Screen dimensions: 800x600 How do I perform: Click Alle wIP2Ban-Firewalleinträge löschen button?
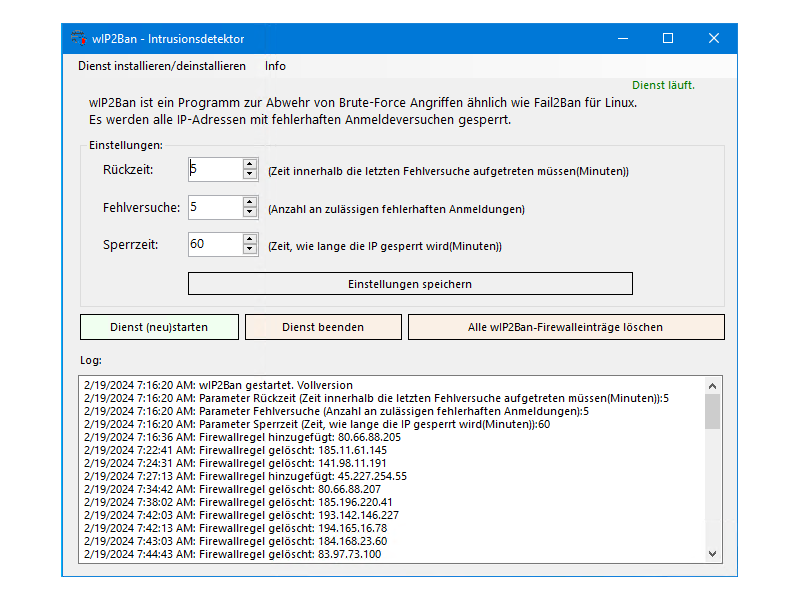[x=565, y=327]
